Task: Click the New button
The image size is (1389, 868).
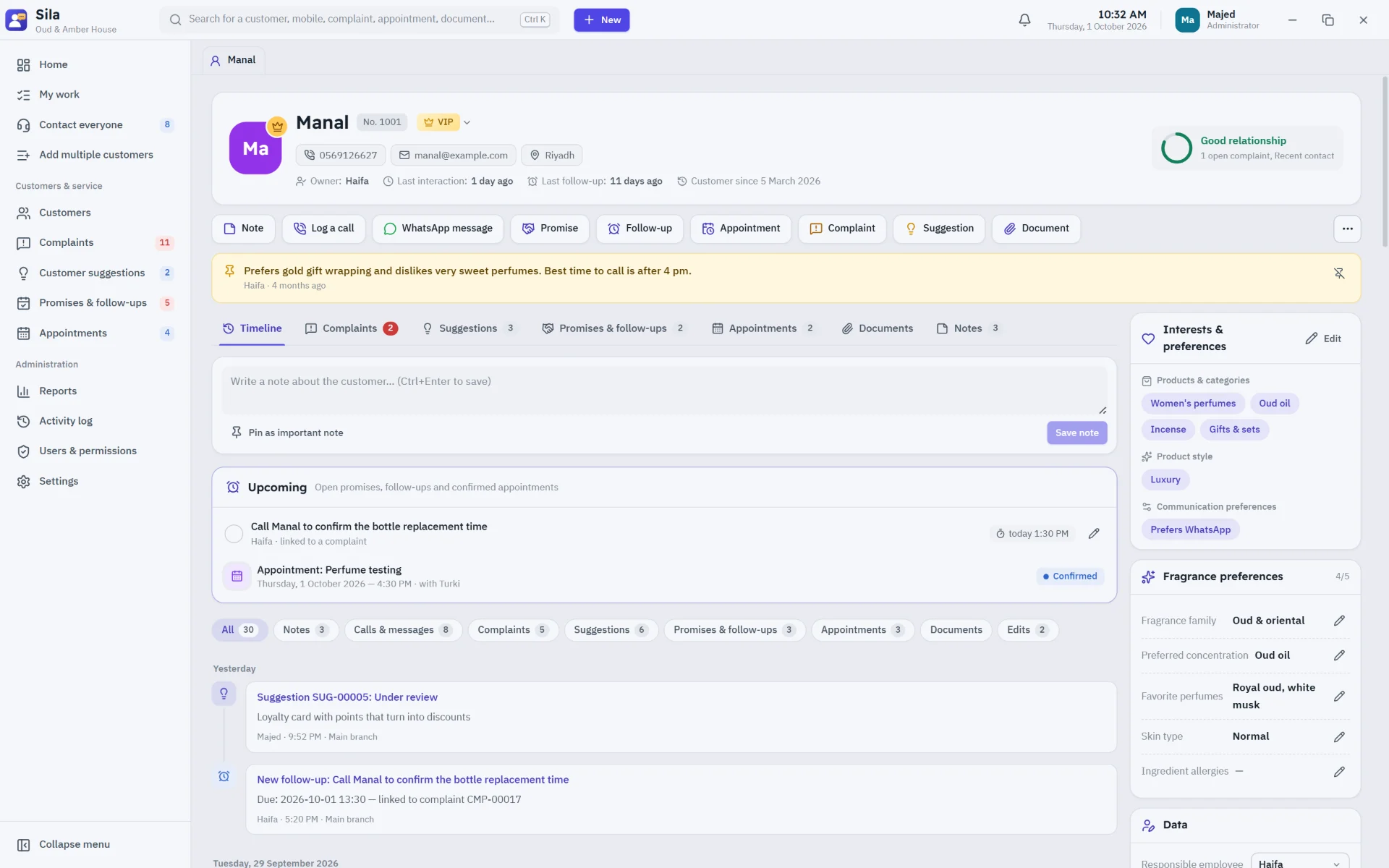Action: click(x=602, y=20)
